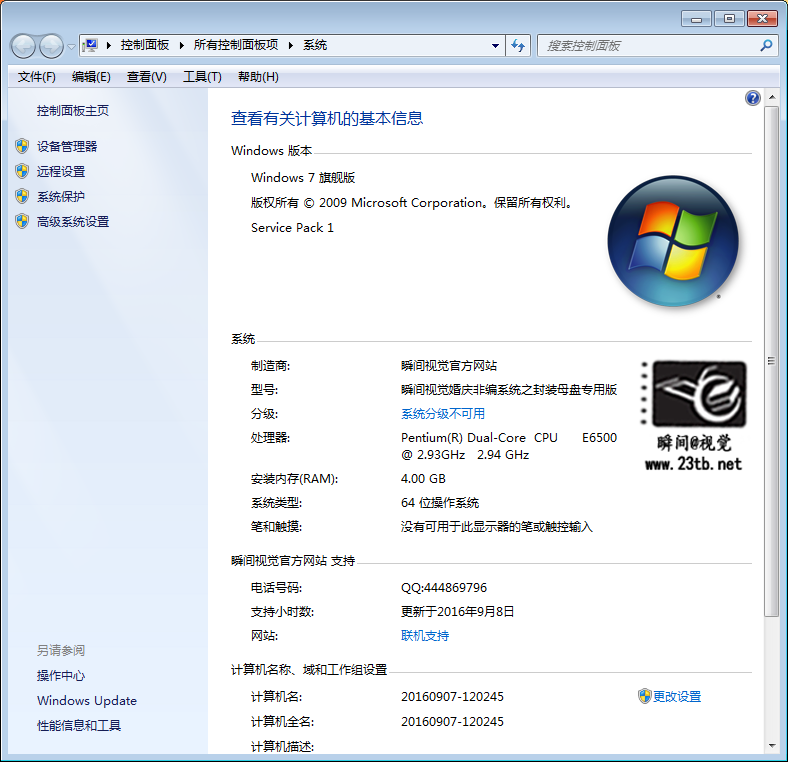Click shield icon next to 更改设置

[x=645, y=697]
